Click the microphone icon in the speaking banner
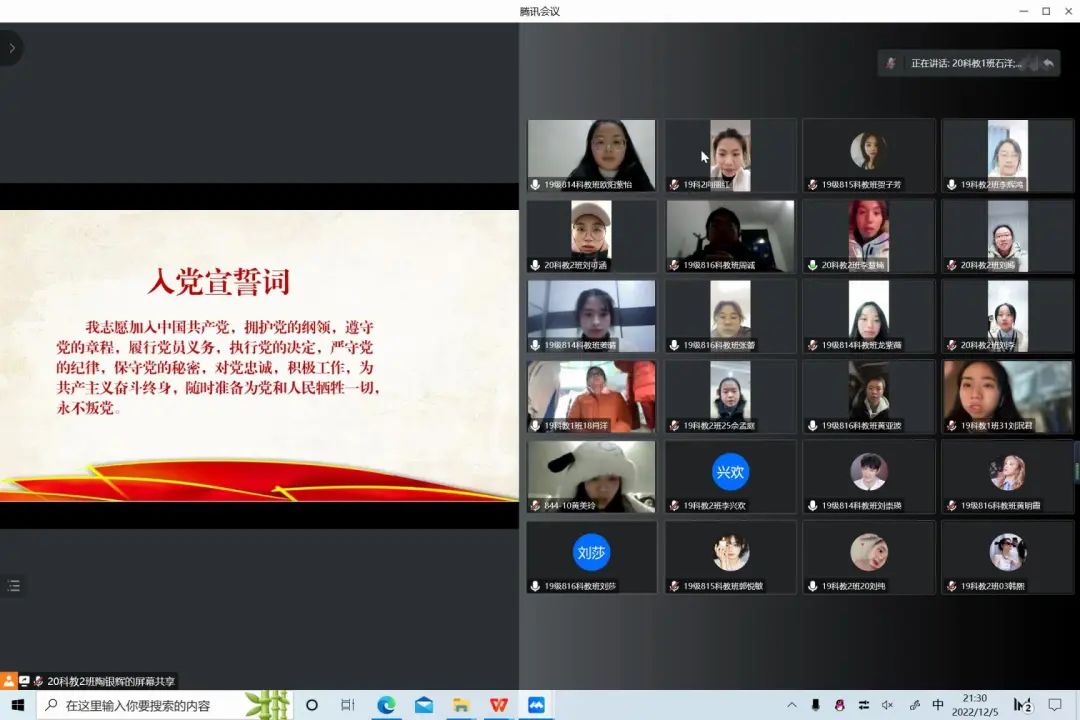The width and height of the screenshot is (1080, 720). (x=889, y=62)
